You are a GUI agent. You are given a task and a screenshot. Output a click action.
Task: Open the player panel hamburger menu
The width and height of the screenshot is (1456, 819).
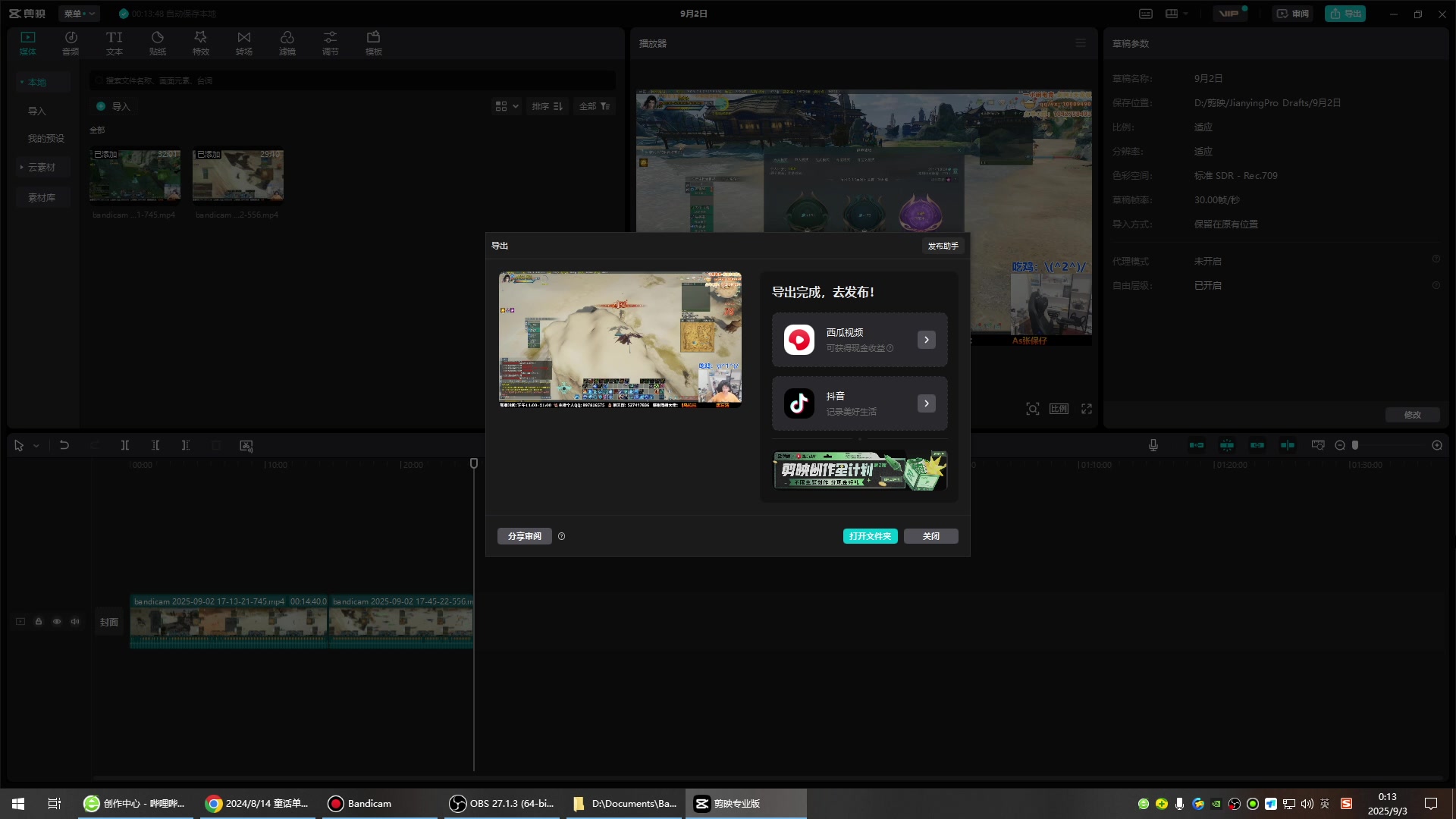[x=1081, y=43]
